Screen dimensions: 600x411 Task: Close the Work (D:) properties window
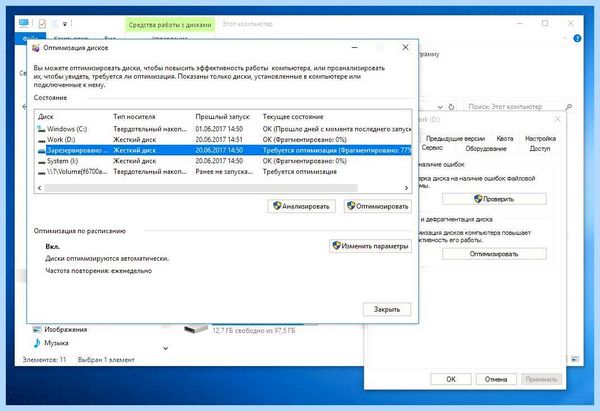pyautogui.click(x=558, y=119)
